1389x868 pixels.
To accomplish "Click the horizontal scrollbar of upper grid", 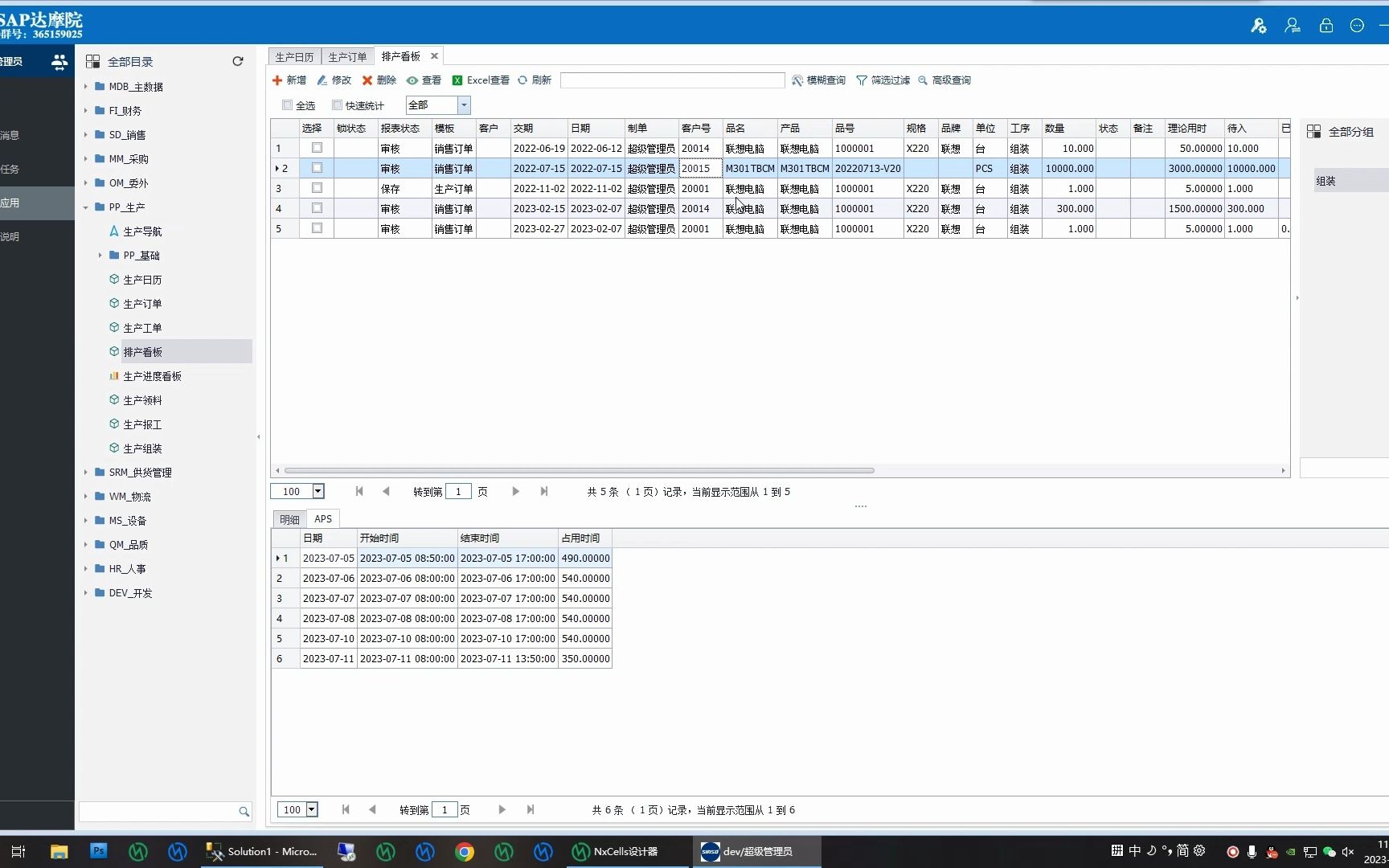I will click(x=579, y=470).
